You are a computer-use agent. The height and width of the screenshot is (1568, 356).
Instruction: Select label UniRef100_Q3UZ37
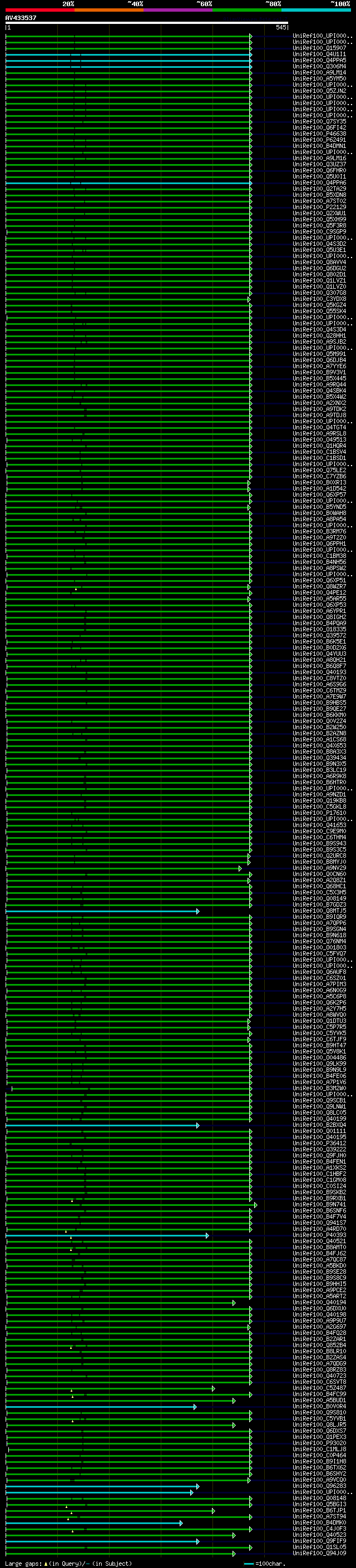click(x=319, y=164)
